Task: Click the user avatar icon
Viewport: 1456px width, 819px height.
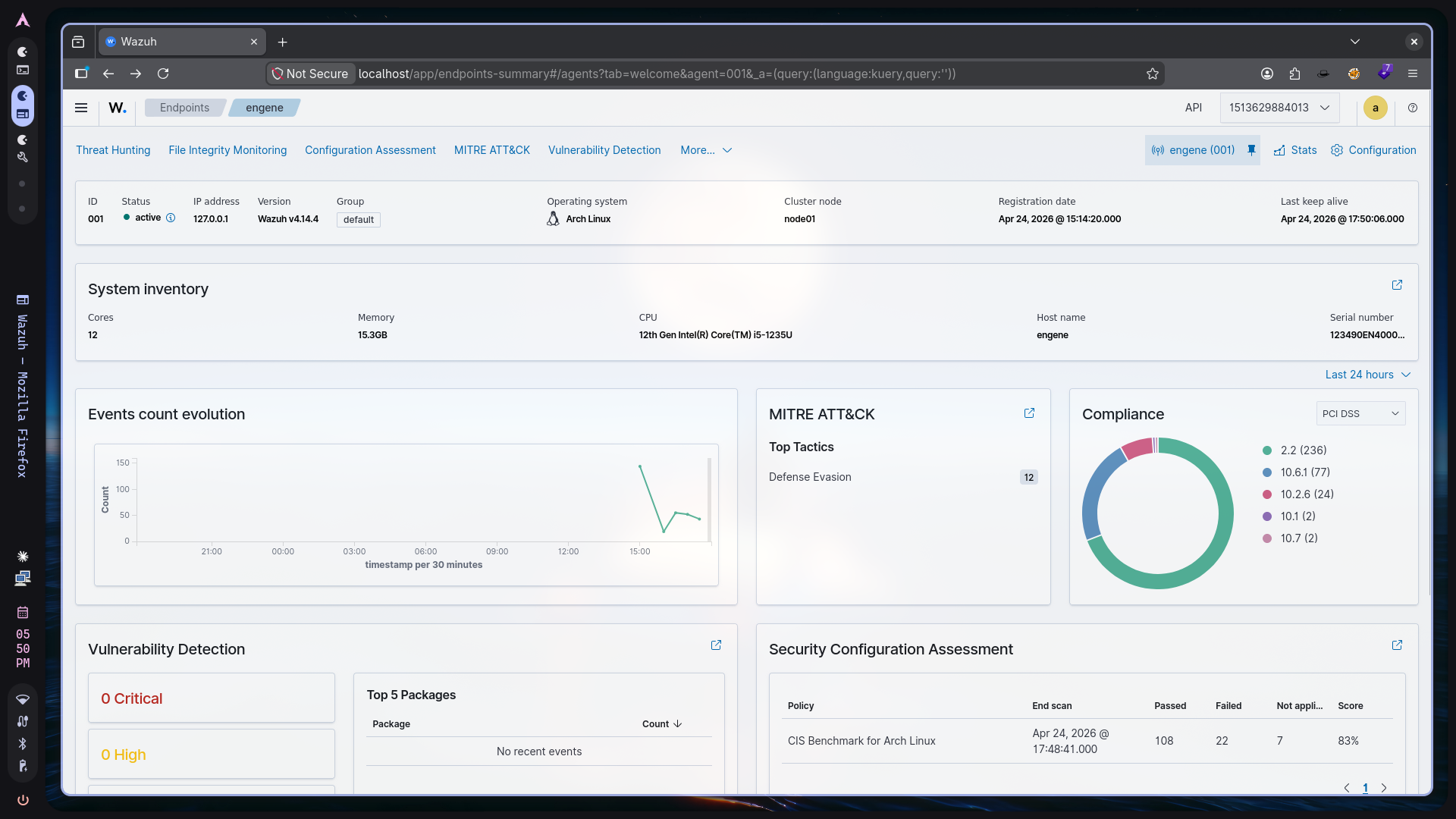Action: point(1375,108)
